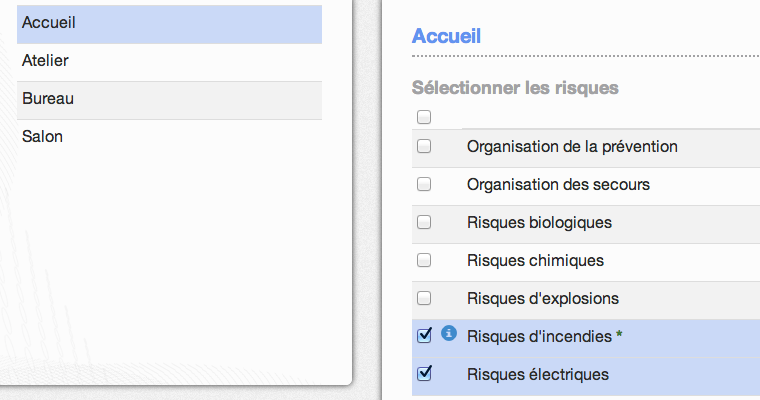Open the Atelier entry in the list

point(169,62)
